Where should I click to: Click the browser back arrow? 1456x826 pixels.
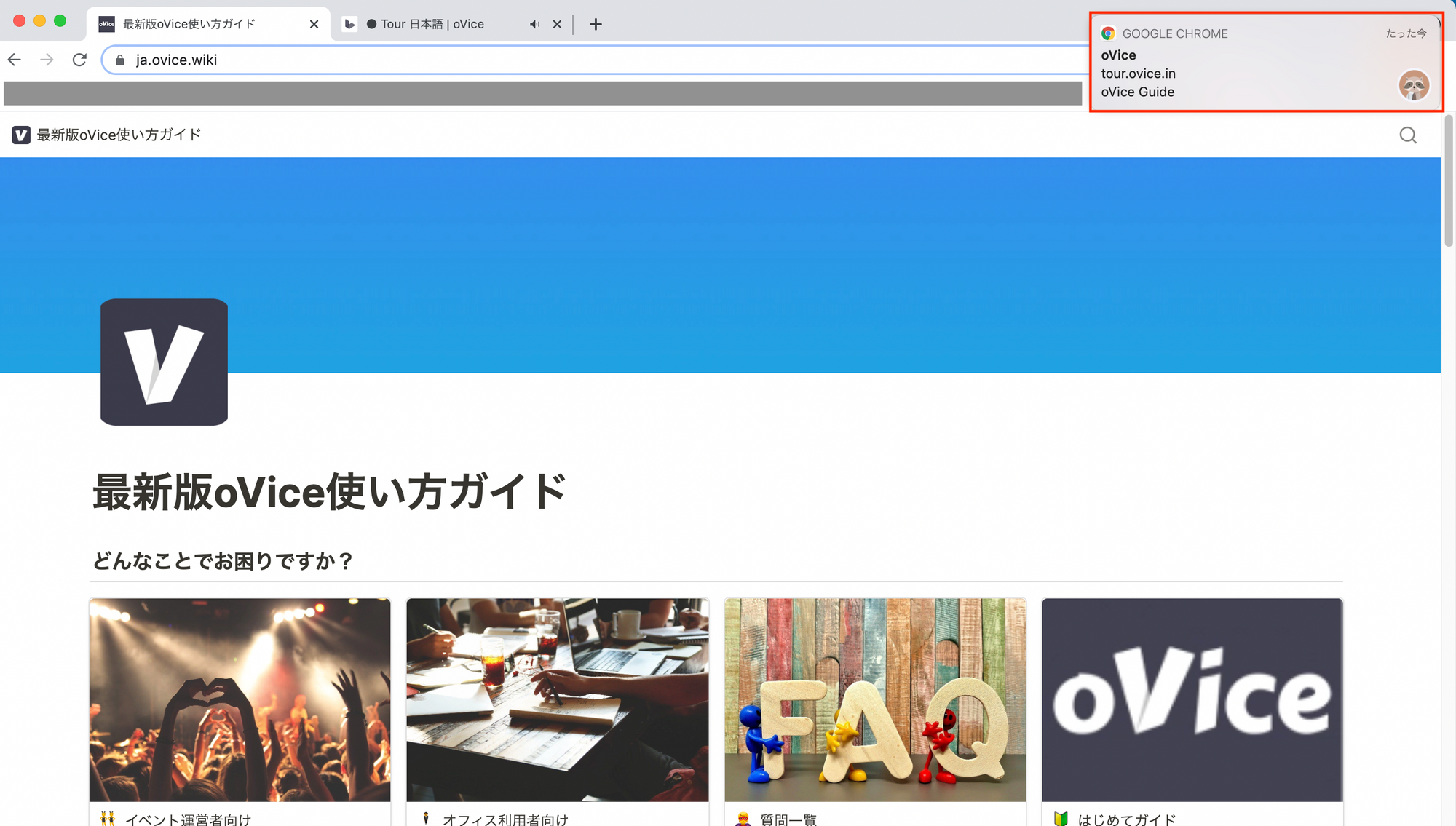pos(15,60)
